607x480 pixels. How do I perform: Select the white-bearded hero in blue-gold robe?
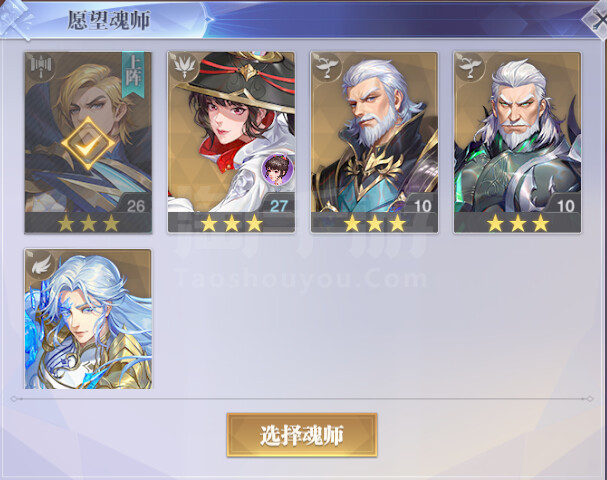(x=374, y=142)
